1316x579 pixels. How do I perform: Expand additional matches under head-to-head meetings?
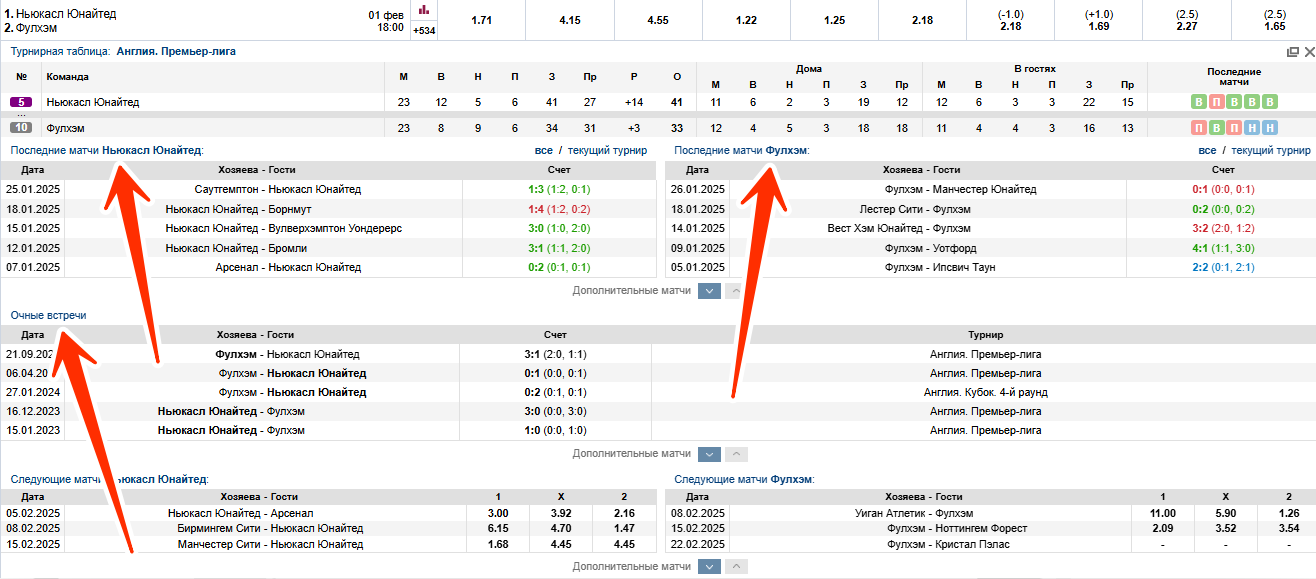[709, 453]
